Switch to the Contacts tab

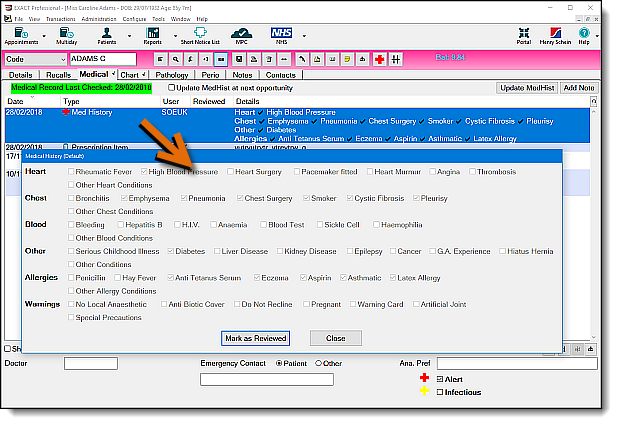coord(281,75)
